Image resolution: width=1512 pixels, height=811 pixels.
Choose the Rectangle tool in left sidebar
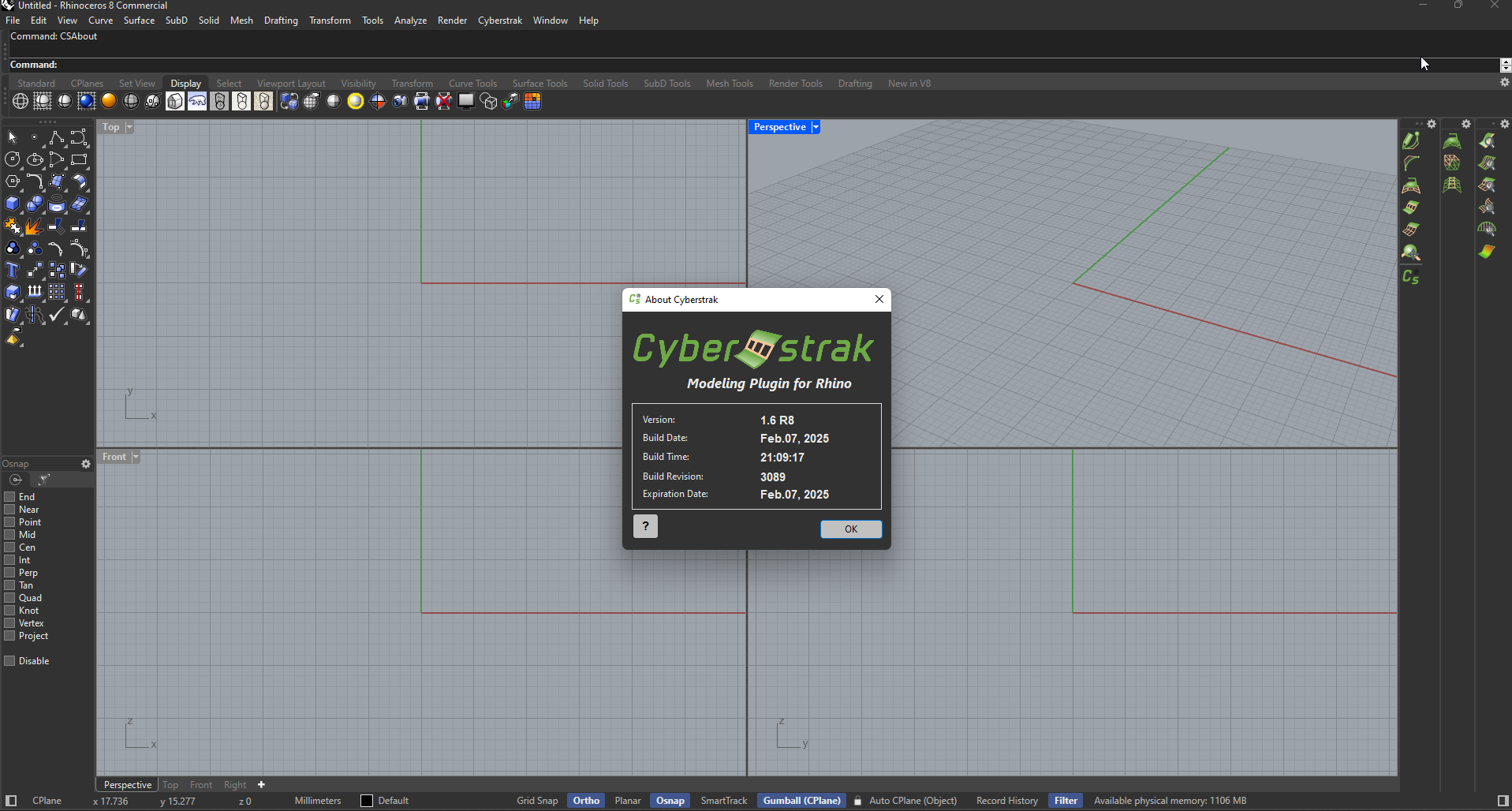point(79,160)
